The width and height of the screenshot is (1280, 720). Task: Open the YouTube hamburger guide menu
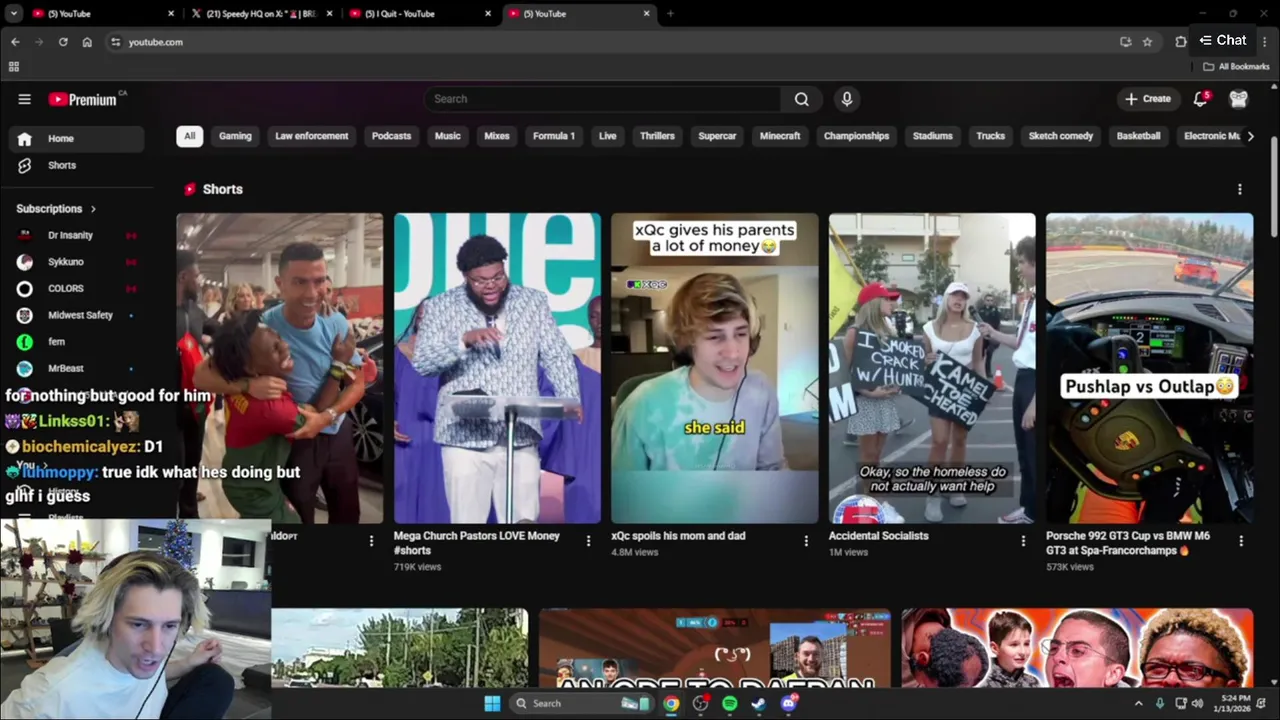click(x=24, y=99)
